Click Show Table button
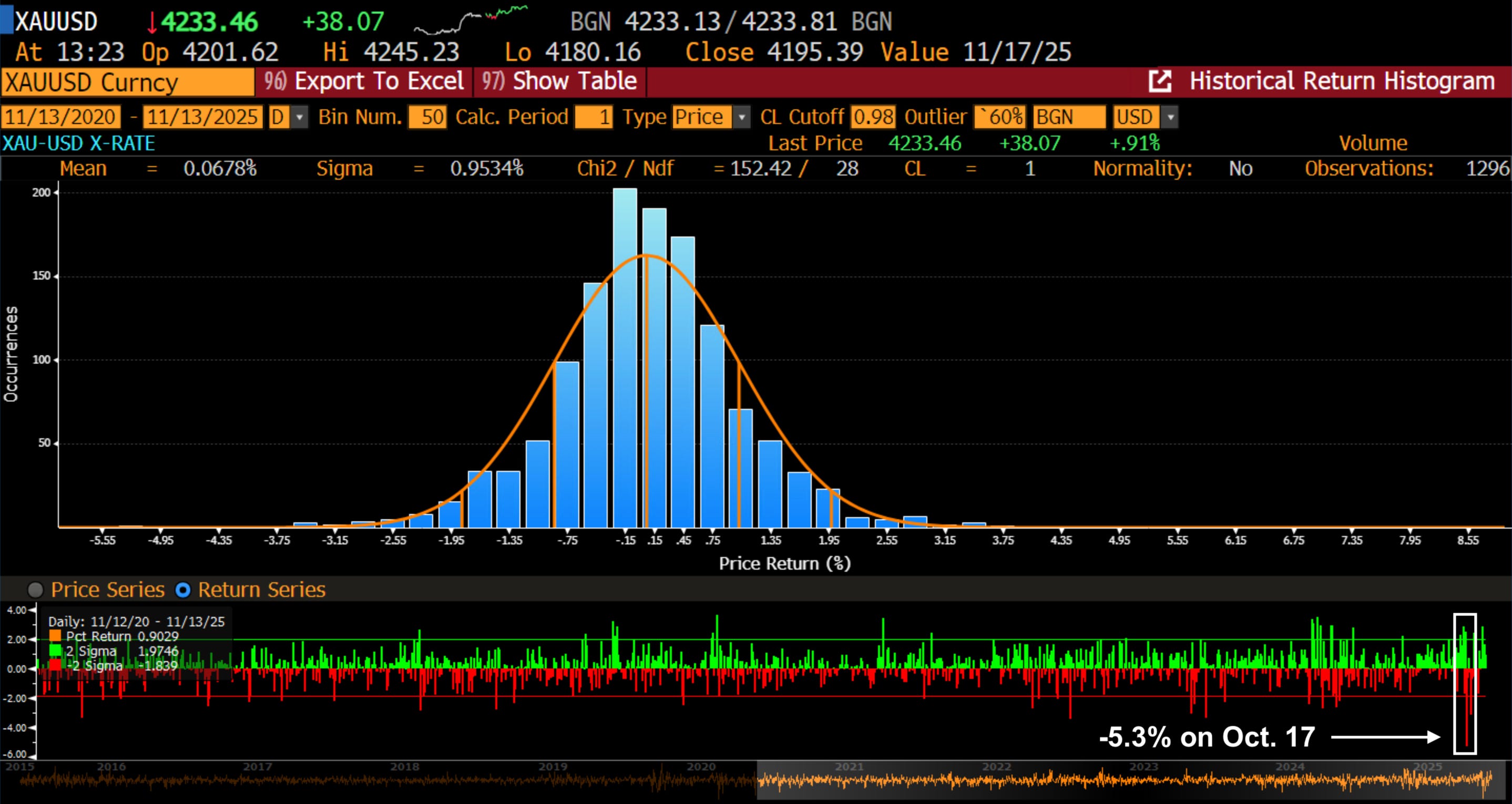 click(559, 81)
